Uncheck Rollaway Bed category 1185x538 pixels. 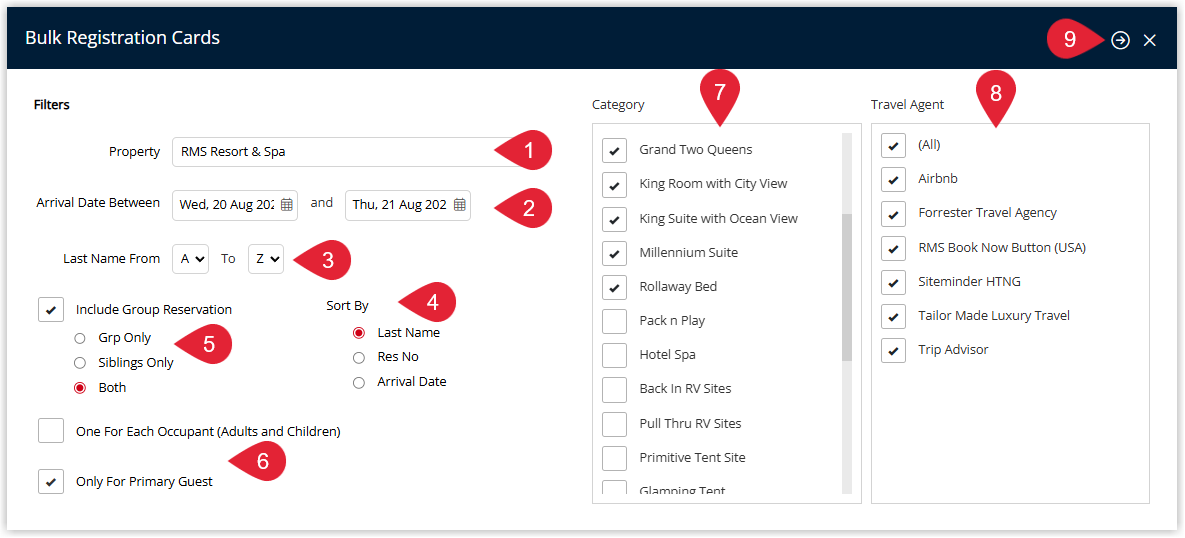tap(614, 286)
